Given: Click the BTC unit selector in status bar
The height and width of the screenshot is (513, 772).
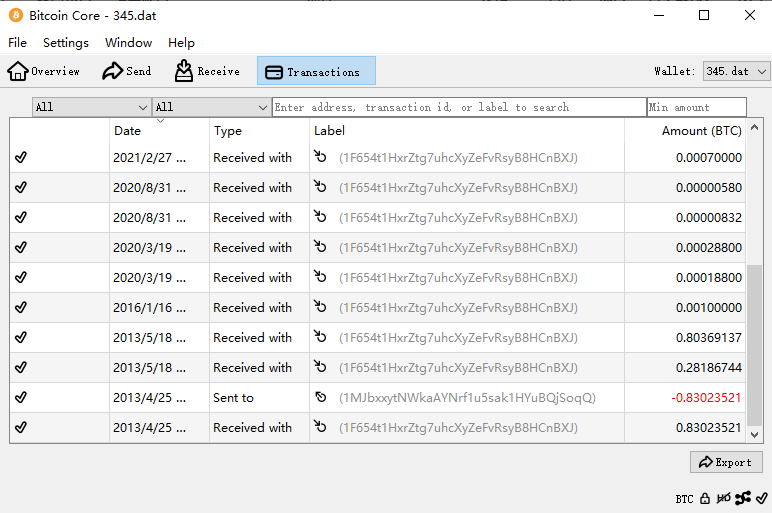Looking at the screenshot, I should click(684, 498).
